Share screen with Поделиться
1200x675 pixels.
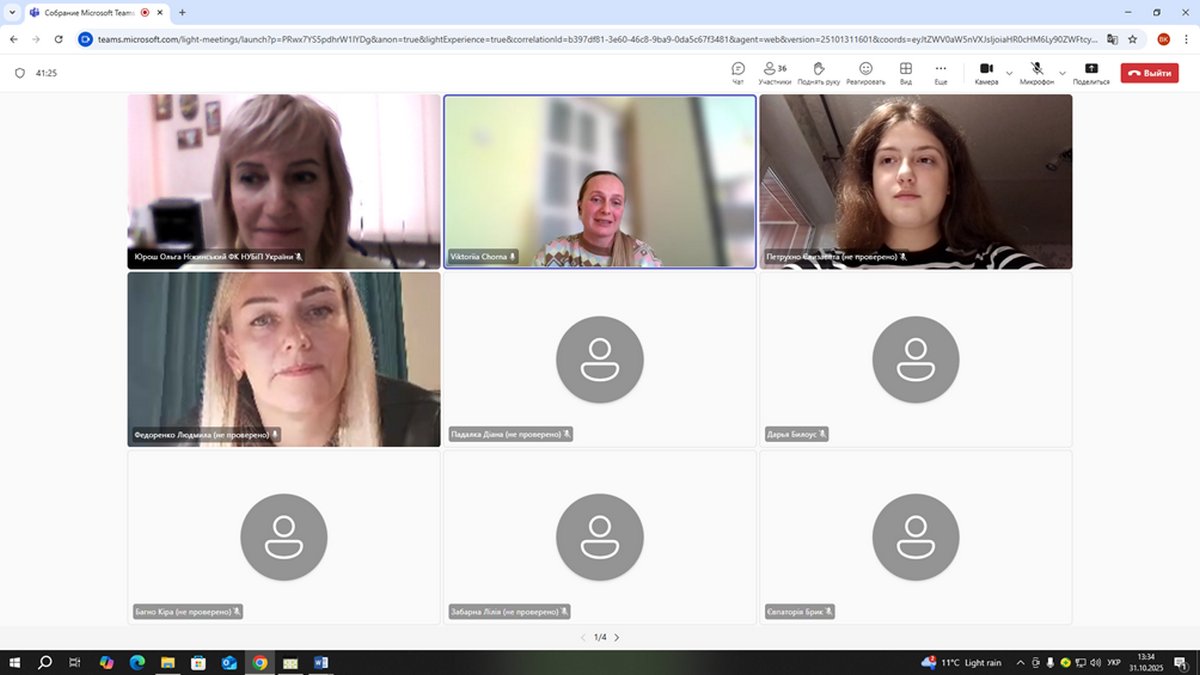tap(1090, 71)
